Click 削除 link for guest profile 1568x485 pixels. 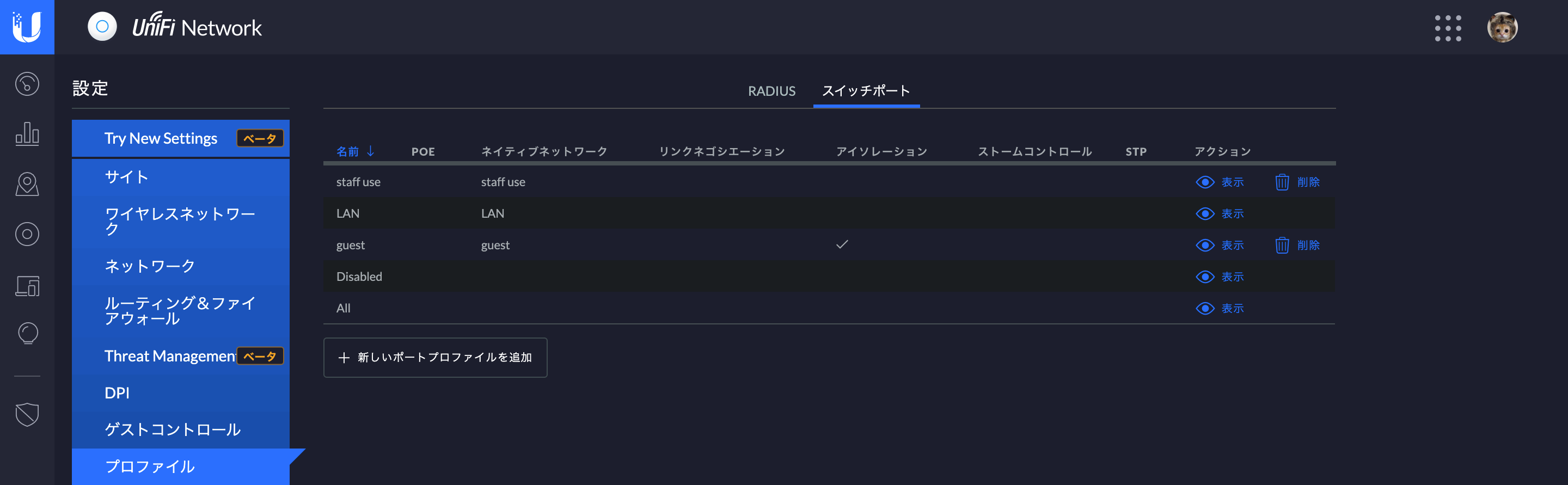coord(1308,245)
